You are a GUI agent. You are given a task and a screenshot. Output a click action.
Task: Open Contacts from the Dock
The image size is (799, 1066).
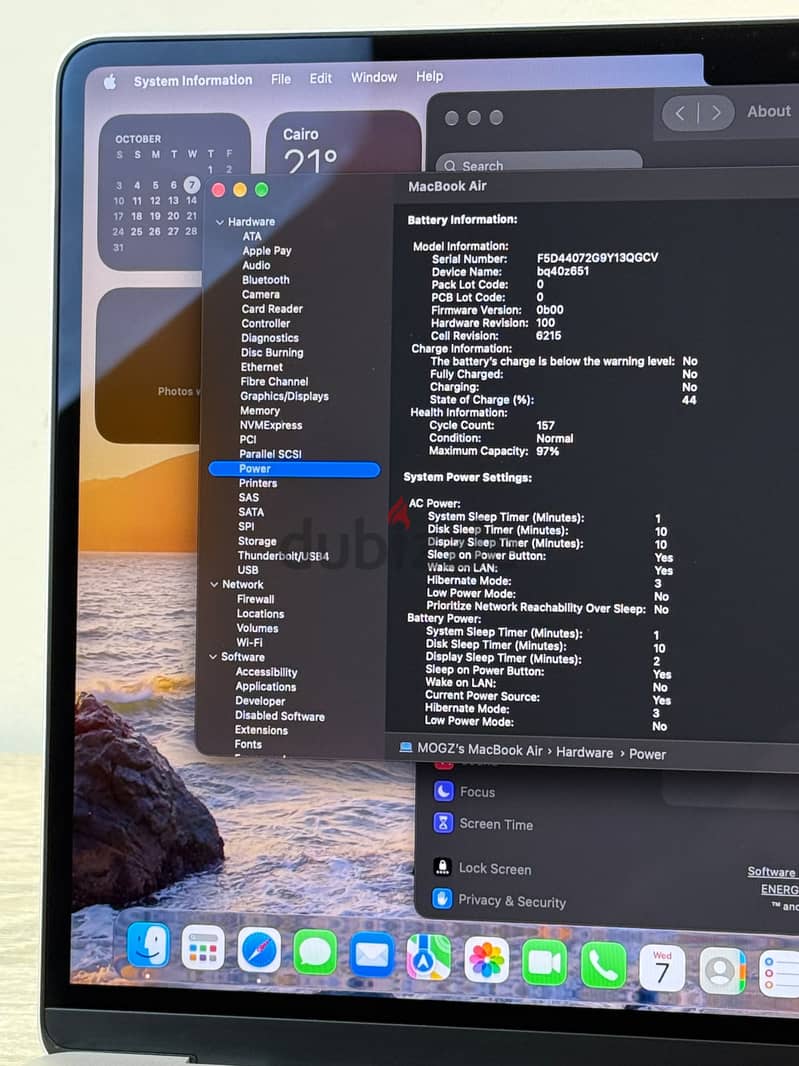pos(722,970)
